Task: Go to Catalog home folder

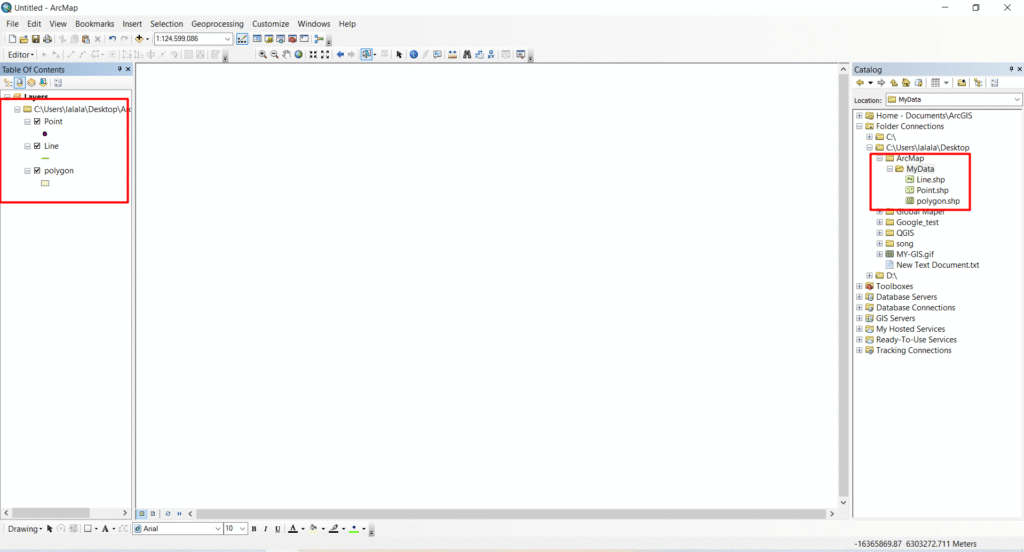Action: [x=906, y=83]
